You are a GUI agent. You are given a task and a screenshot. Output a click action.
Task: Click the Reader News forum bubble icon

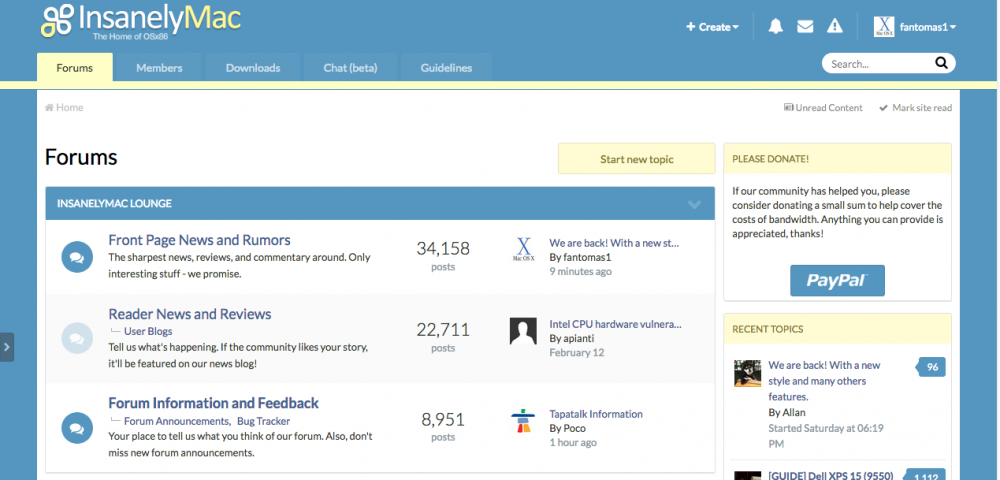(77, 338)
